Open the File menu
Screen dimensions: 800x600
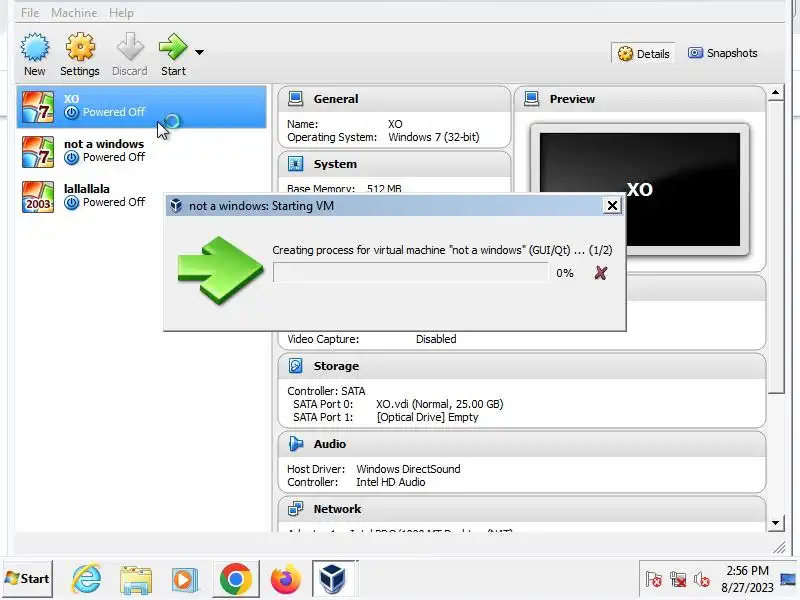point(30,13)
